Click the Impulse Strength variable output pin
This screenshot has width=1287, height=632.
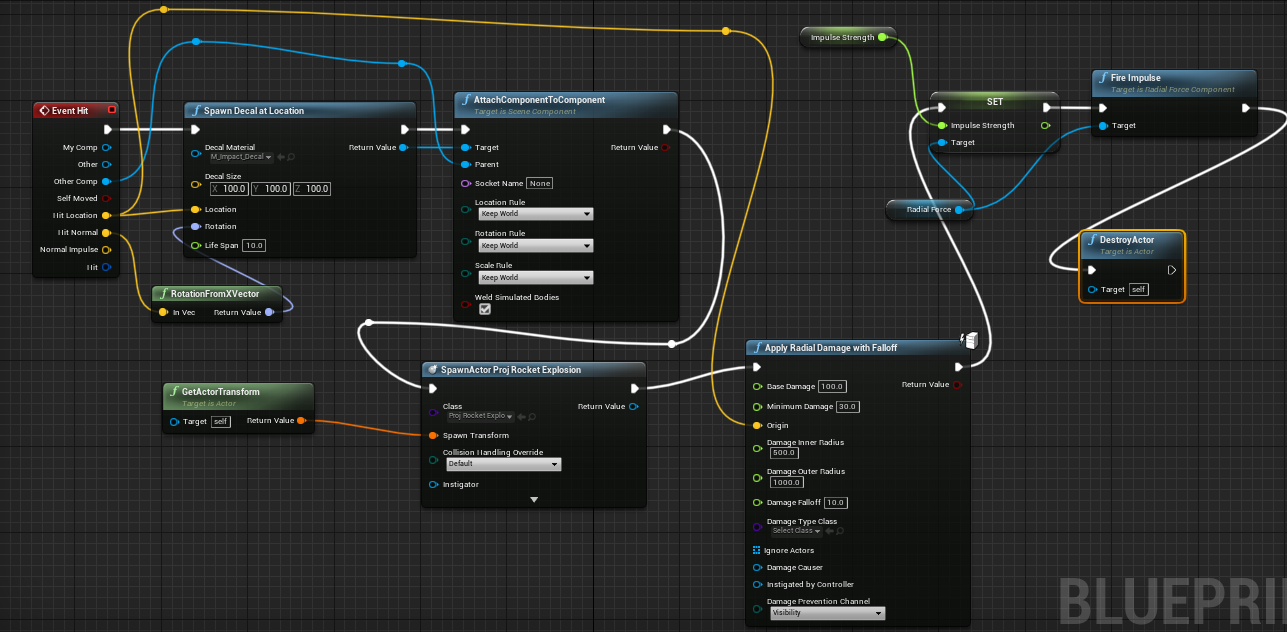tap(882, 37)
